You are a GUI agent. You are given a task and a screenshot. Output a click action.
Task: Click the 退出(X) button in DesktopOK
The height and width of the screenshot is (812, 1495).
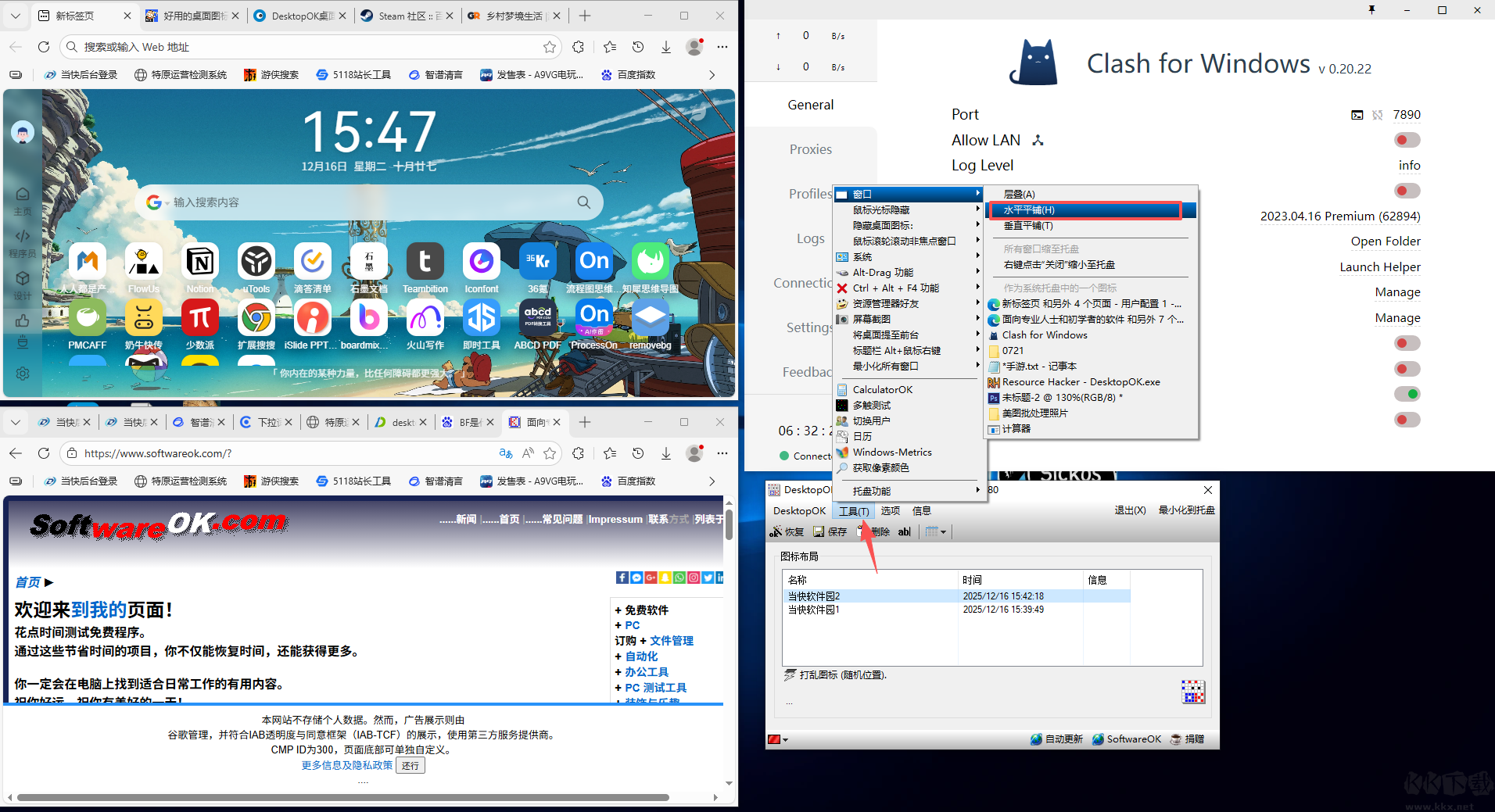1130,510
